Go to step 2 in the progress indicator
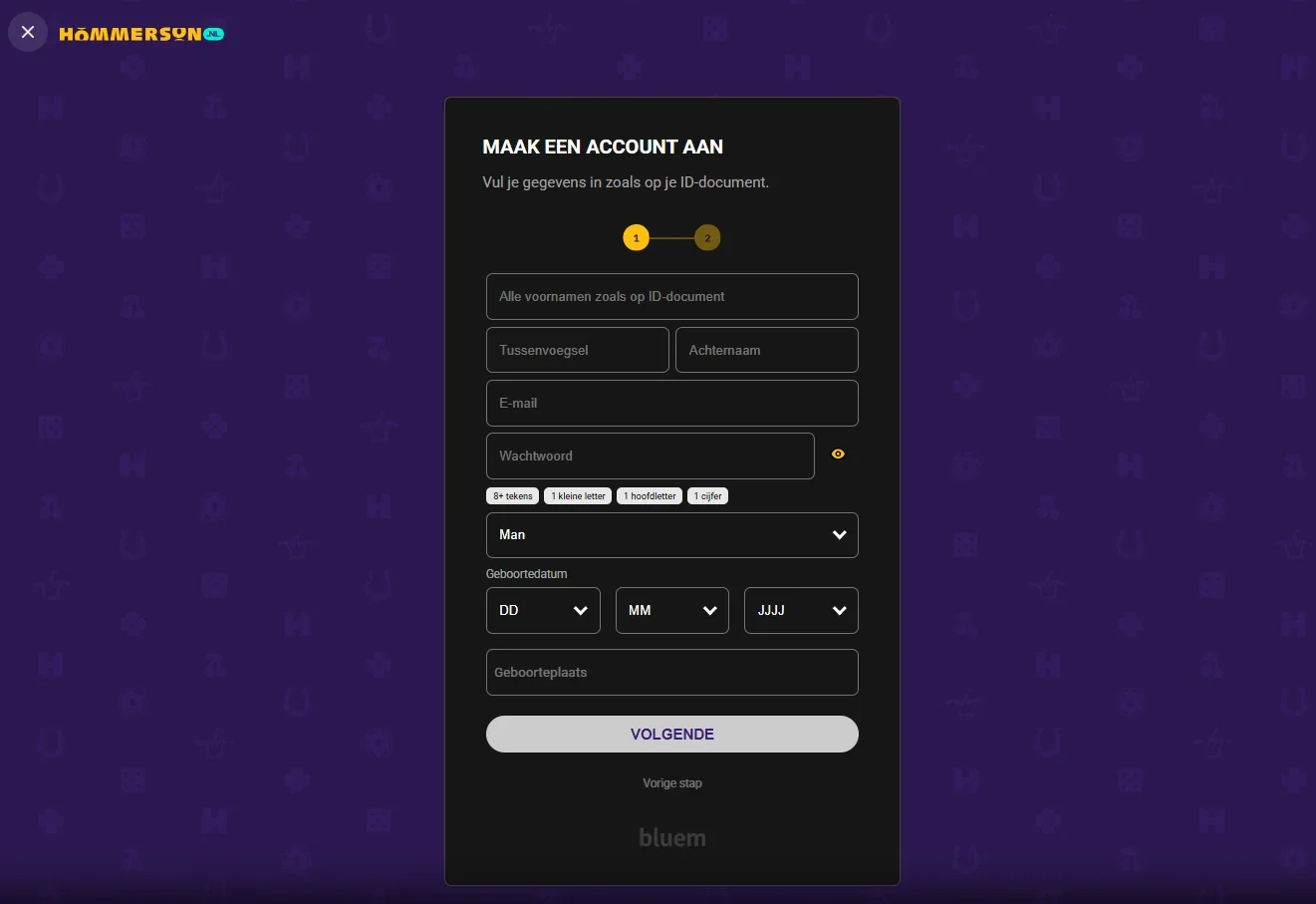 pyautogui.click(x=707, y=238)
